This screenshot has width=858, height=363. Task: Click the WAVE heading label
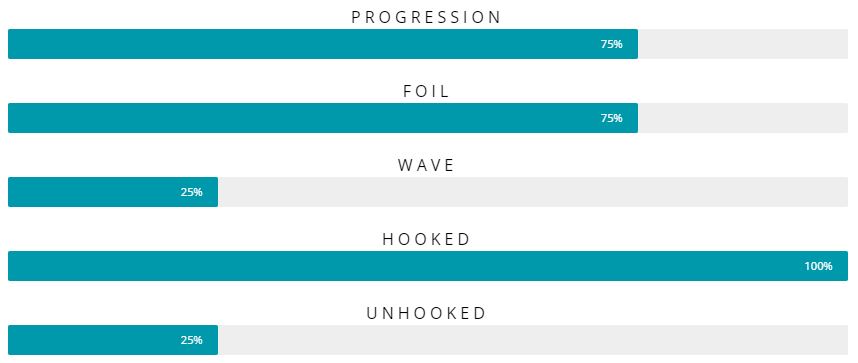426,165
